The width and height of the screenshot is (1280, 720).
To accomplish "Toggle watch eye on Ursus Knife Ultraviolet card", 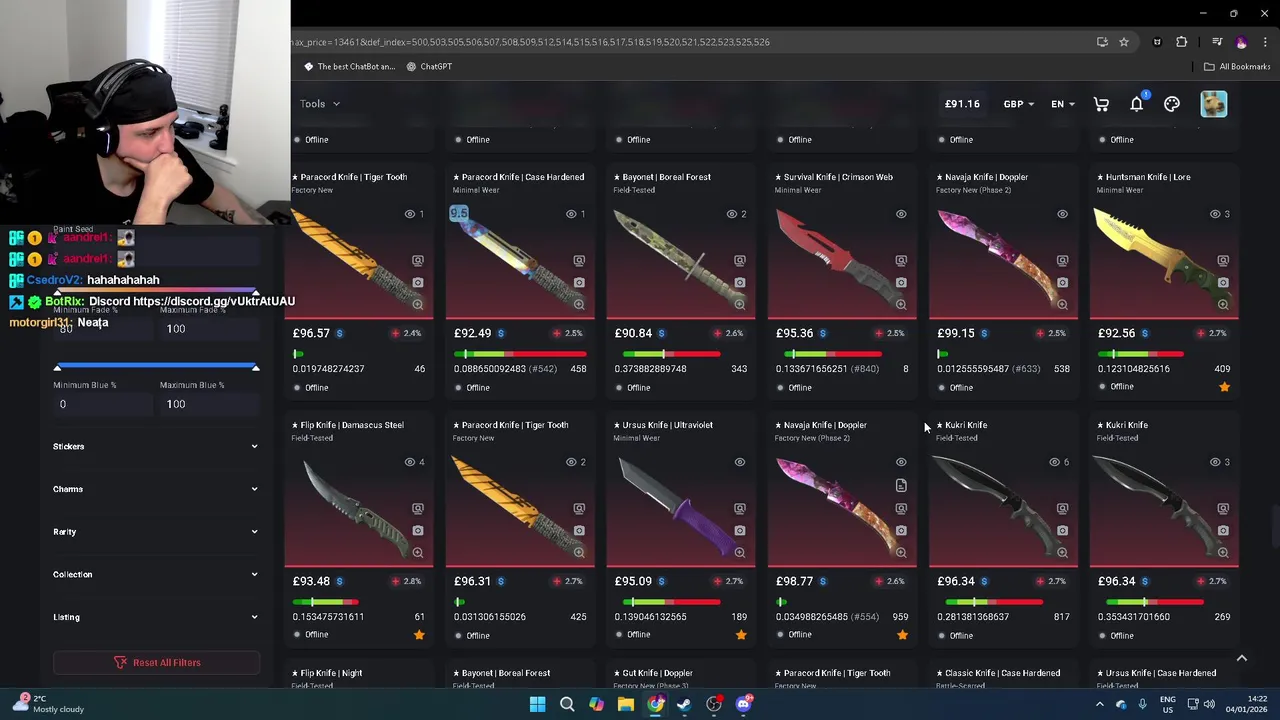I will (740, 462).
